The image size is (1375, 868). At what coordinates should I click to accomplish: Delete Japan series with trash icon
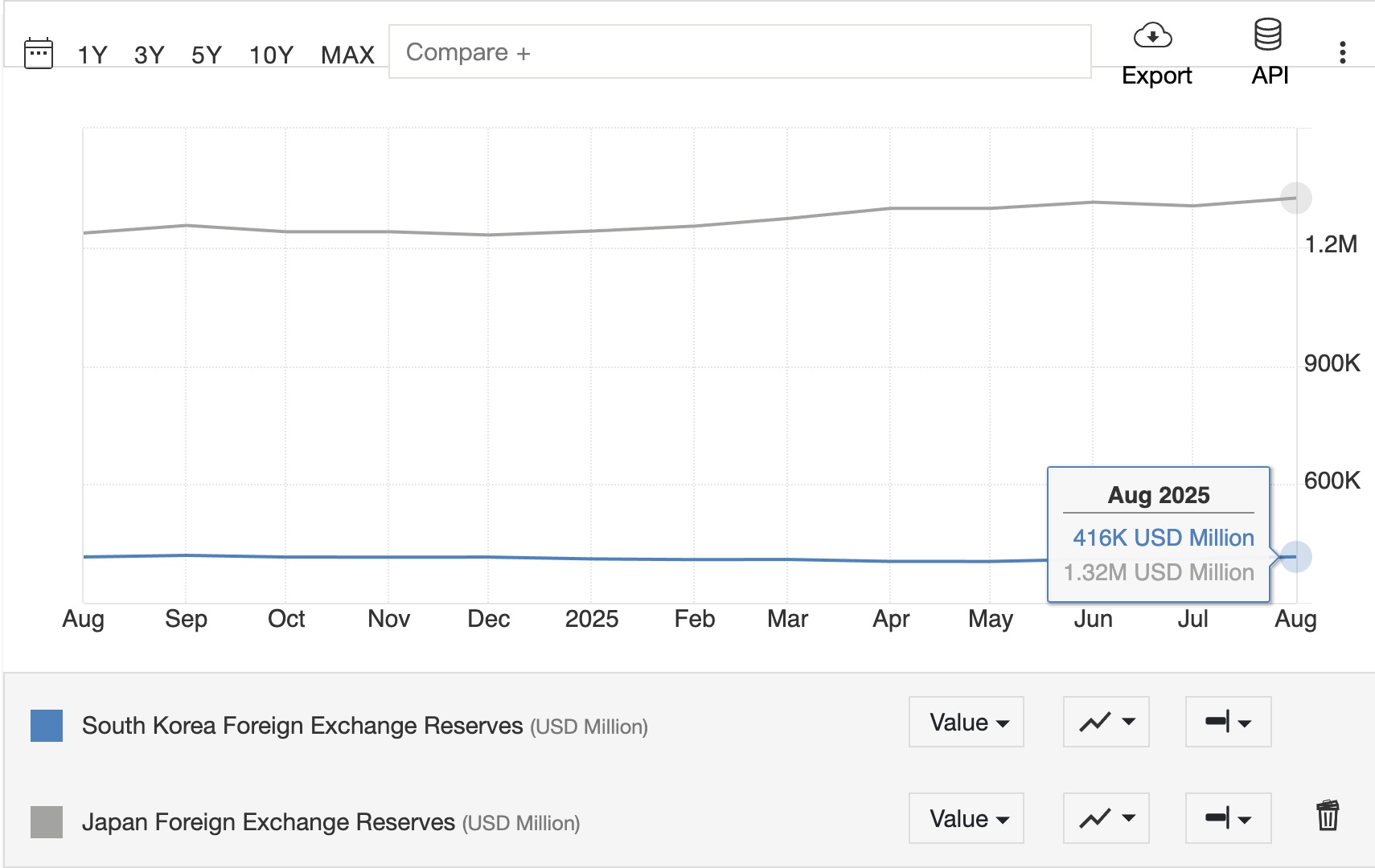point(1327,816)
